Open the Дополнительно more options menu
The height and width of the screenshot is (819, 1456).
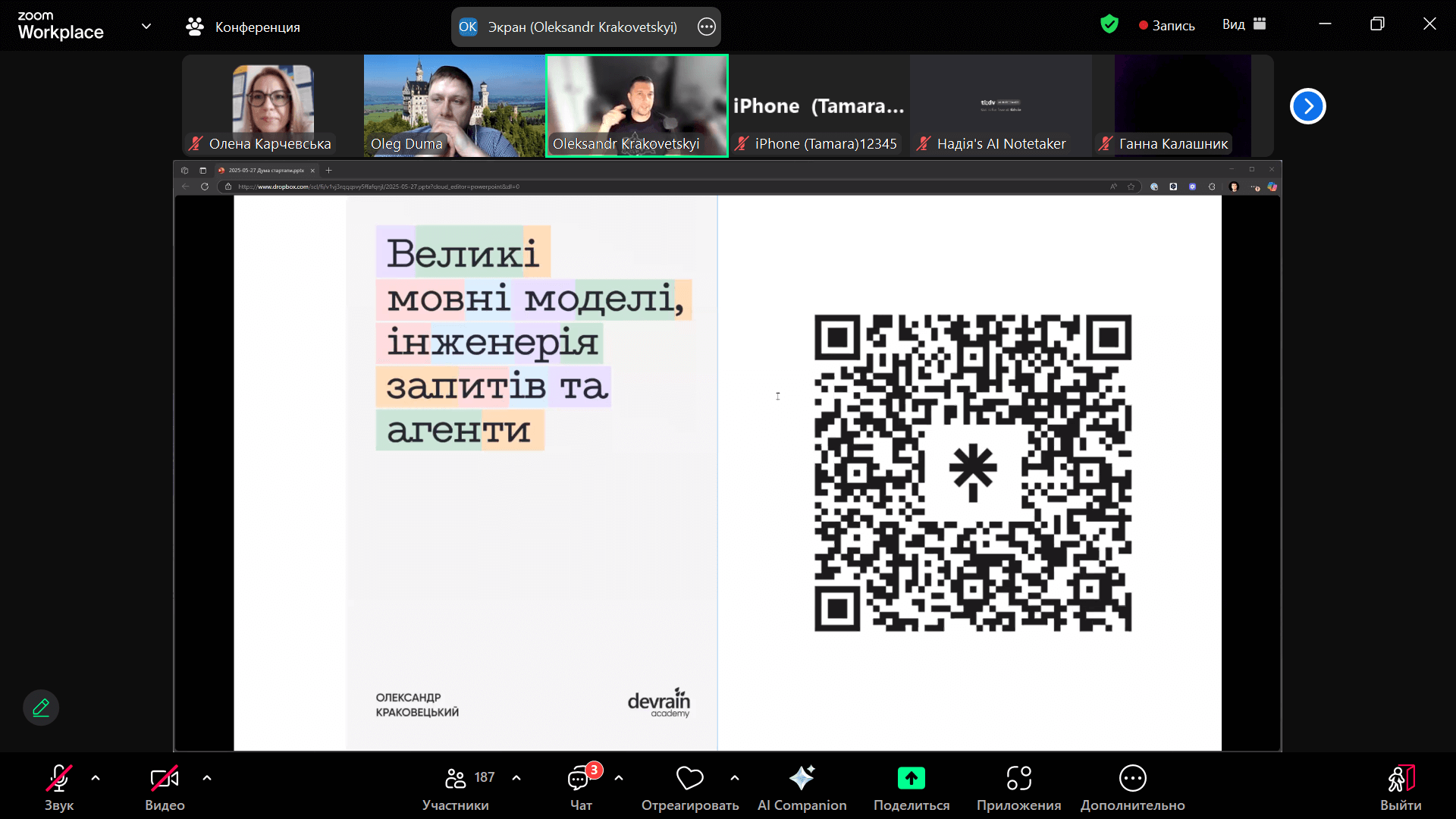pyautogui.click(x=1132, y=787)
